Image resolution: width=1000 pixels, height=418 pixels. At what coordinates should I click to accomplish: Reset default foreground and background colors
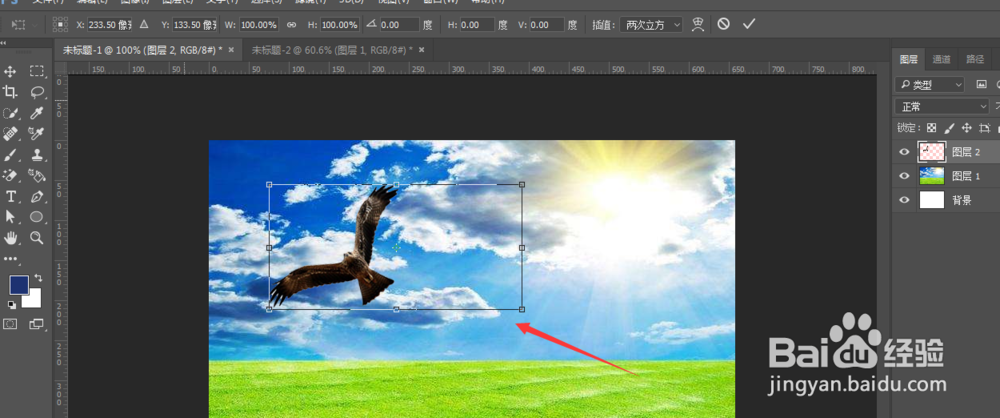pyautogui.click(x=12, y=304)
